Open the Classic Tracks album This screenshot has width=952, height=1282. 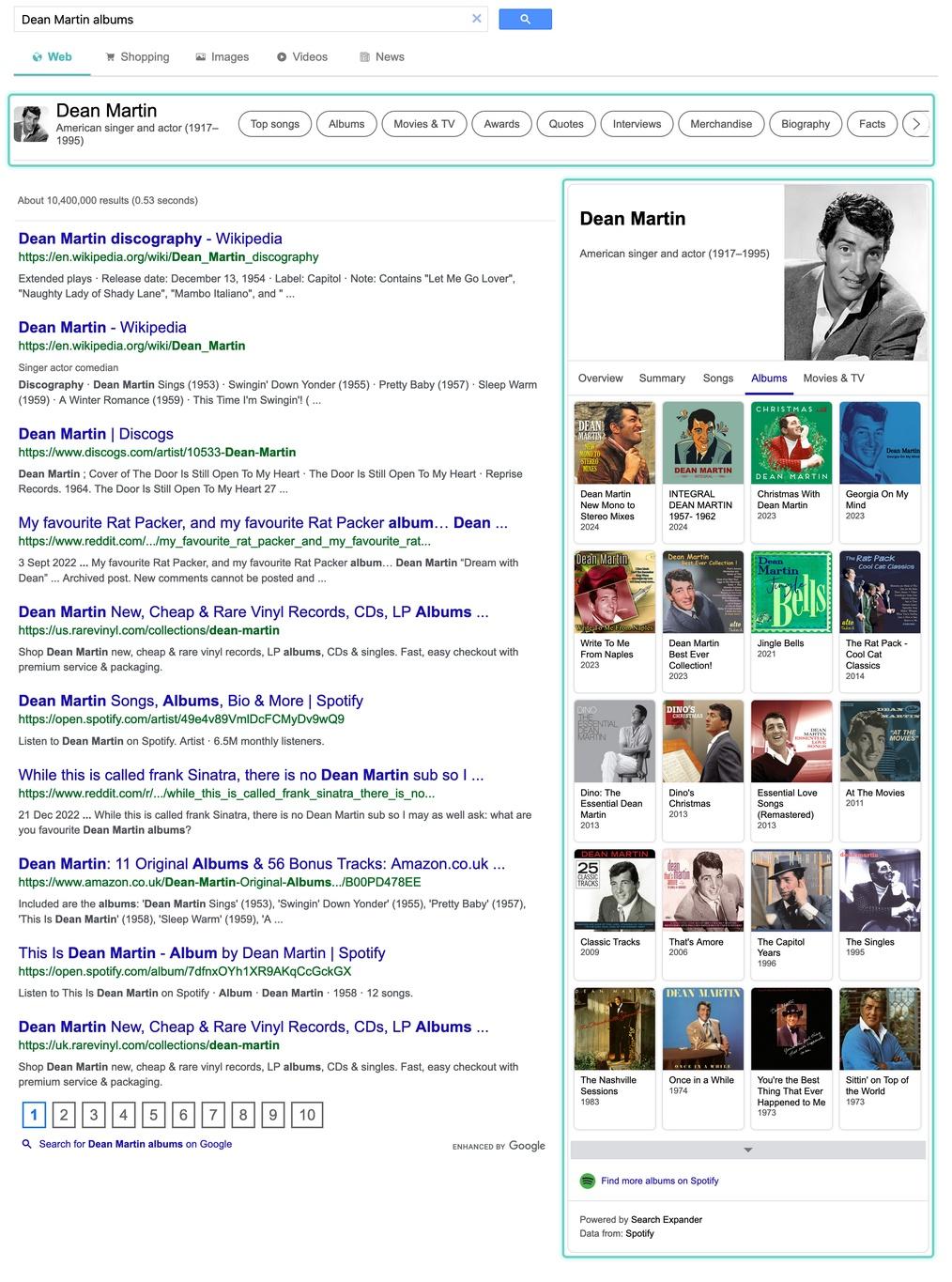[x=615, y=914]
